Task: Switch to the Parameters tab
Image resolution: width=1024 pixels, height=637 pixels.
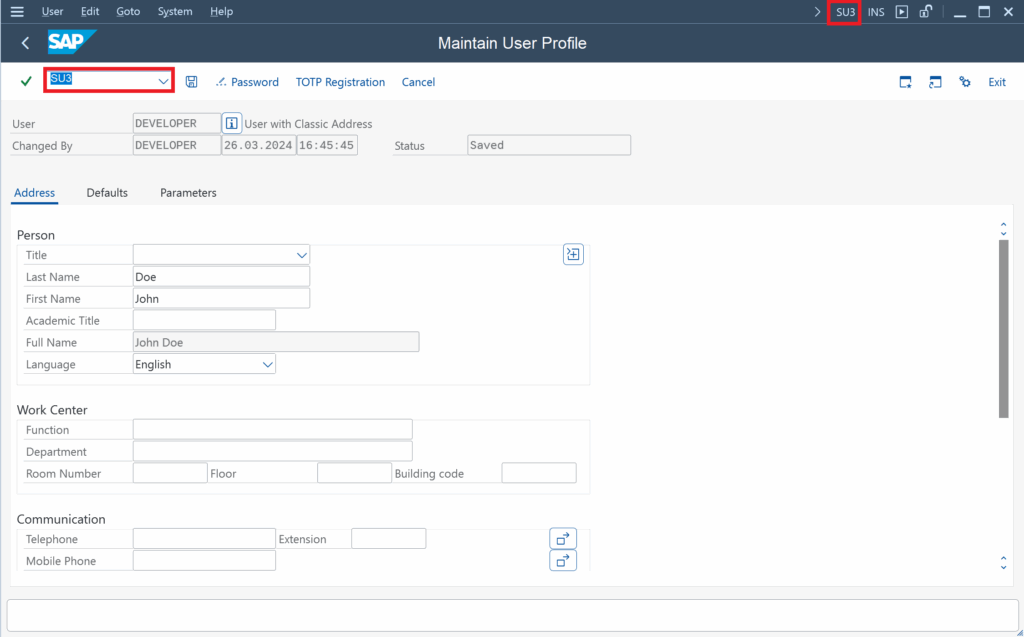Action: 188,192
